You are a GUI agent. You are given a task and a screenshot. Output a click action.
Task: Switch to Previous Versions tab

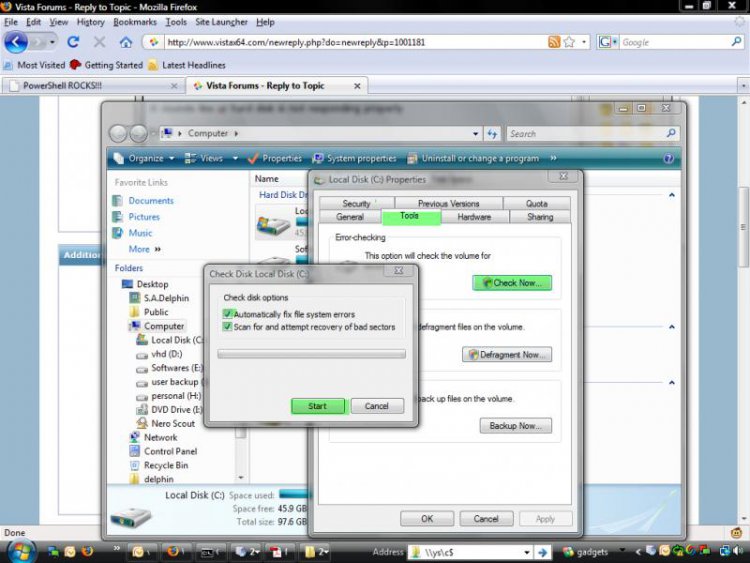point(449,203)
